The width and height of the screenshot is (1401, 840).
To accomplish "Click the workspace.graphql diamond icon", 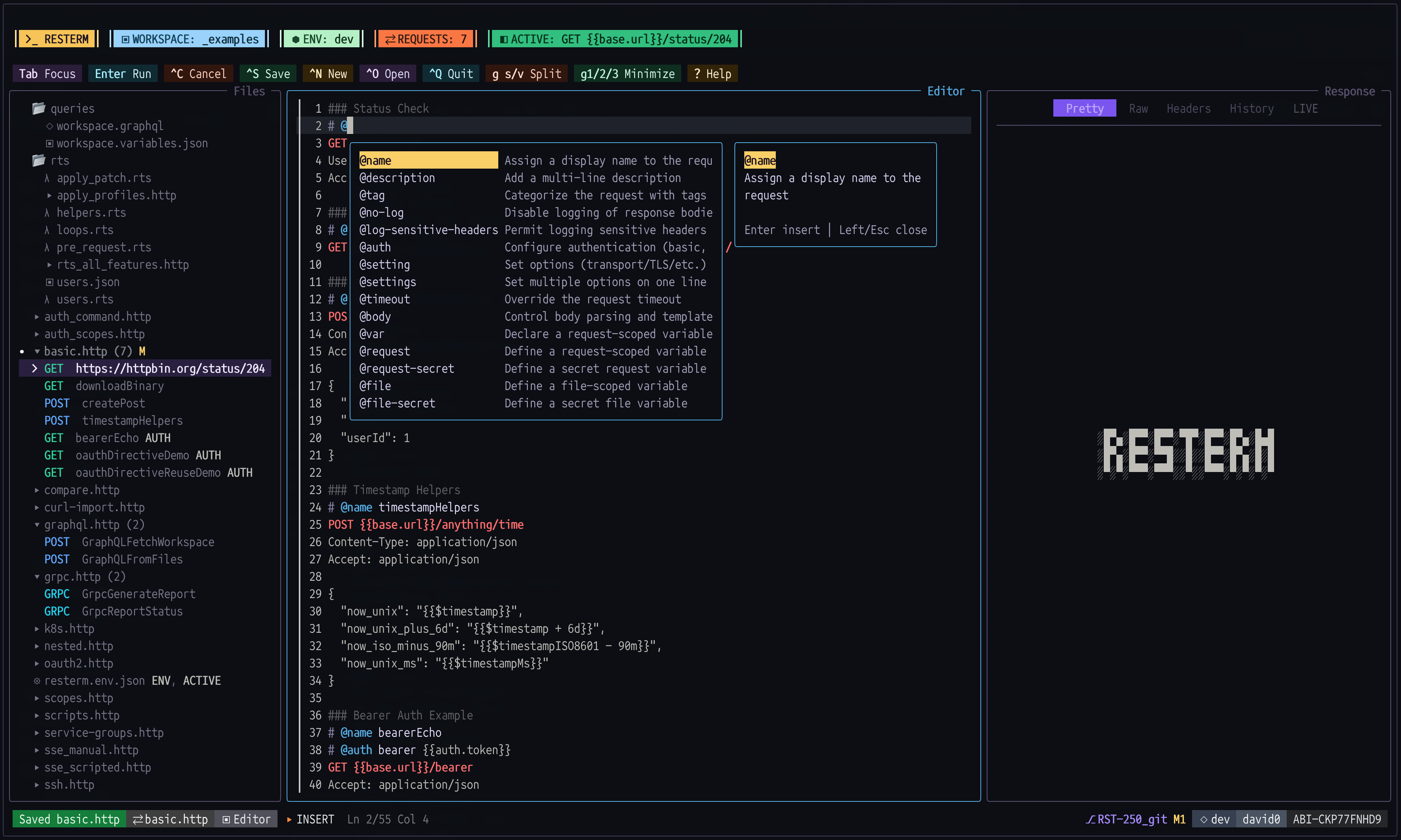I will point(50,126).
